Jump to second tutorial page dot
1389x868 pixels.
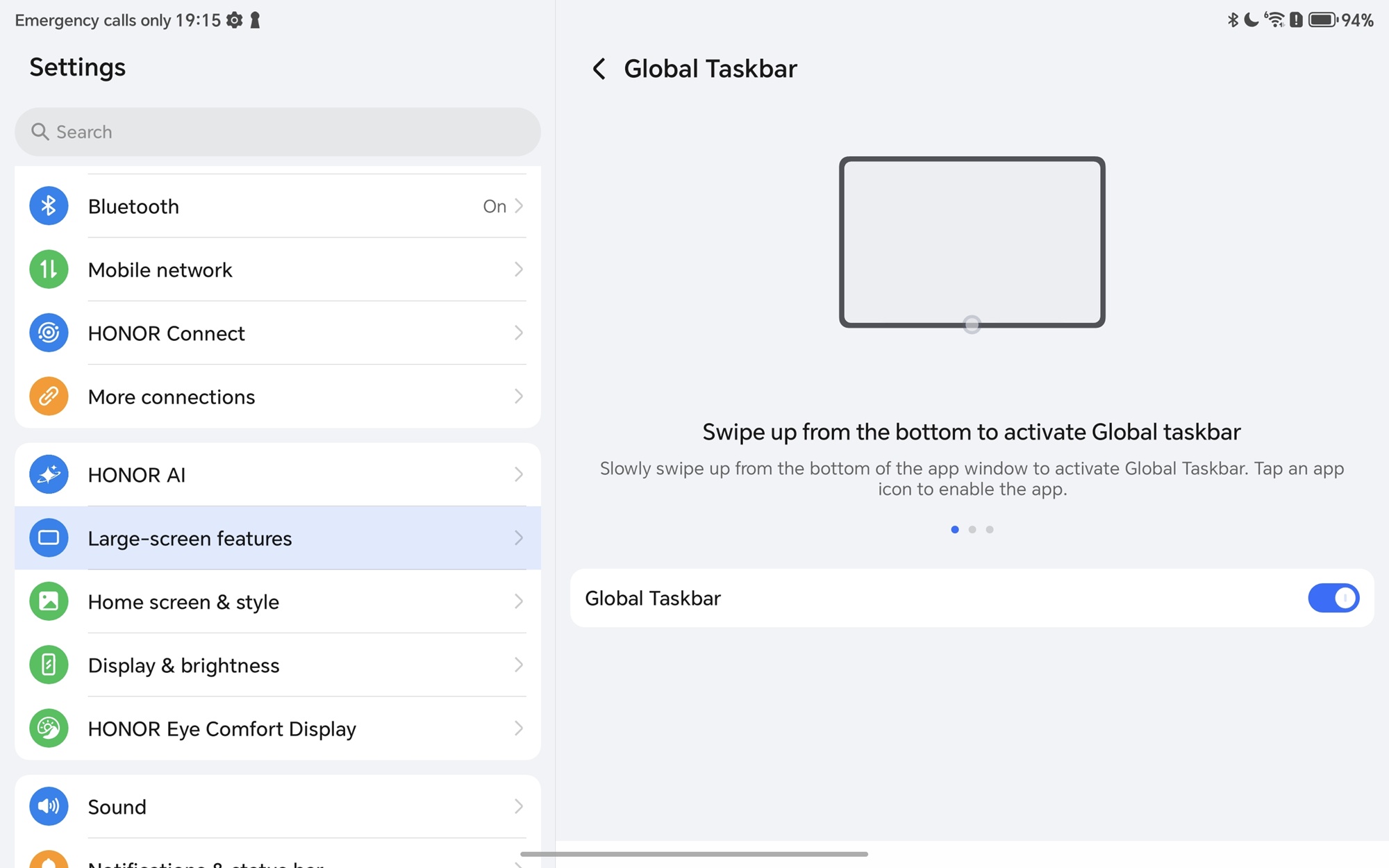point(972,530)
